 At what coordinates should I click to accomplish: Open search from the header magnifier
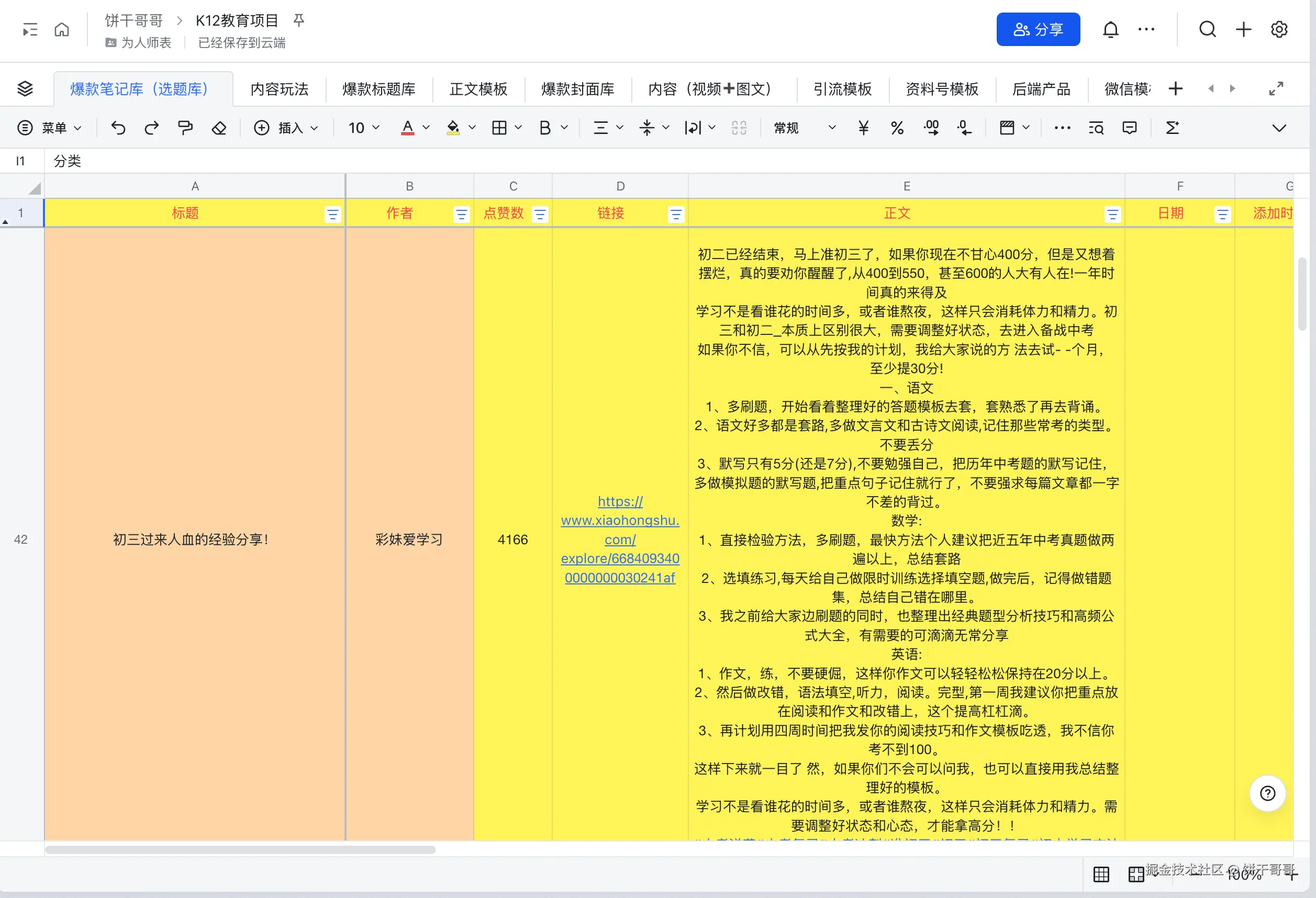click(1207, 29)
